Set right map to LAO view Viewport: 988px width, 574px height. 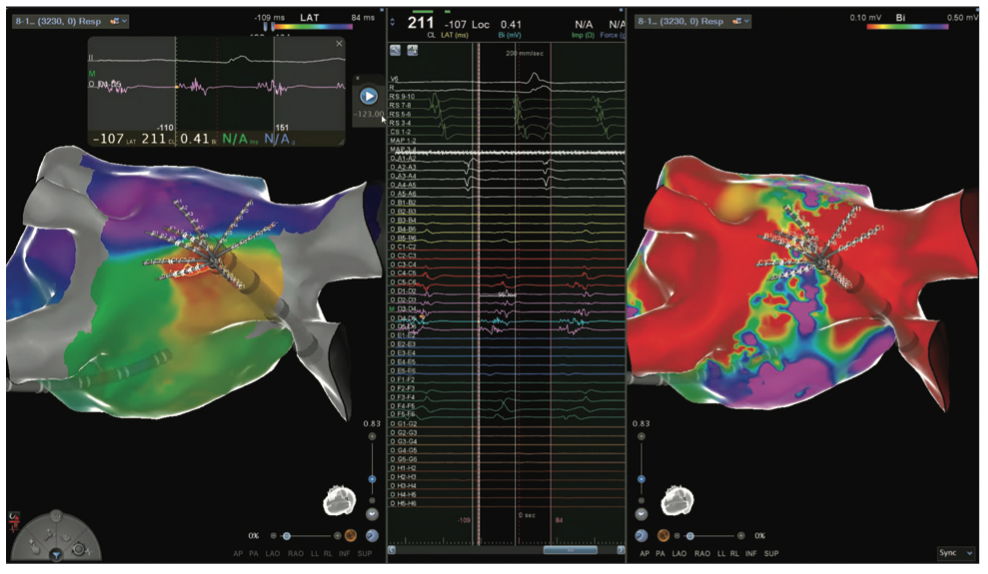679,553
